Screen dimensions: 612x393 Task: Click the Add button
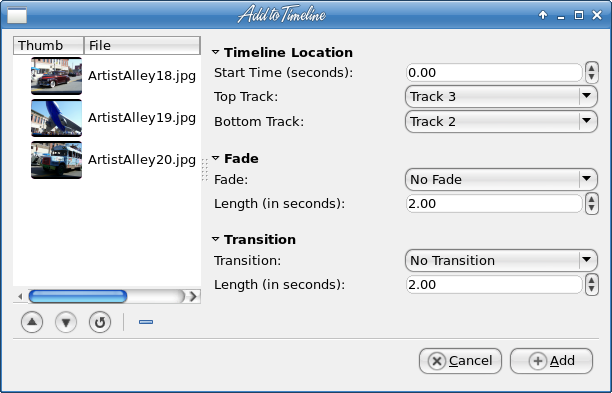click(x=551, y=361)
